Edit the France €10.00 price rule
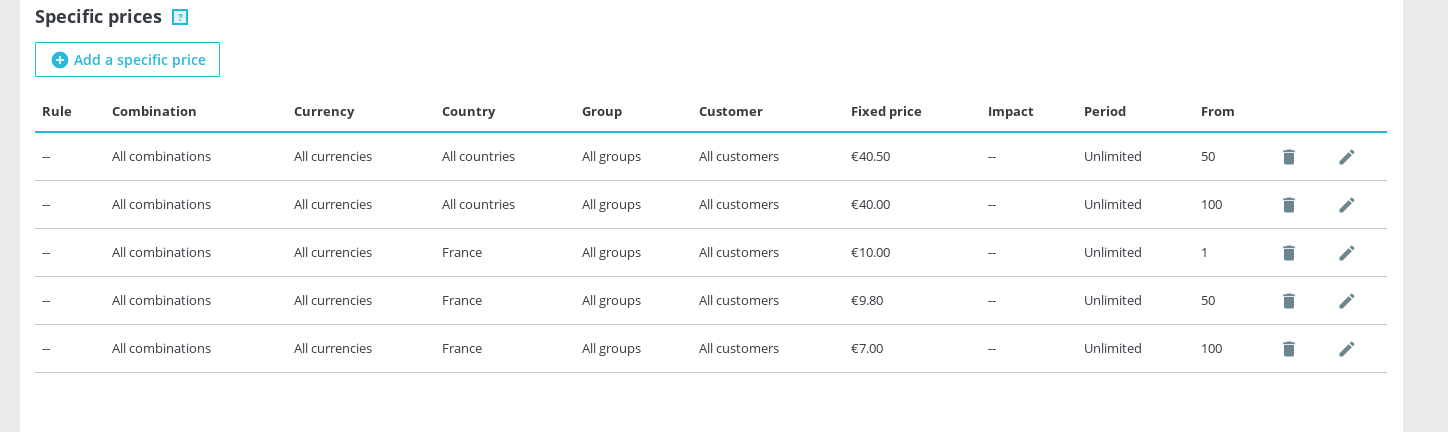This screenshot has width=1448, height=432. tap(1347, 253)
